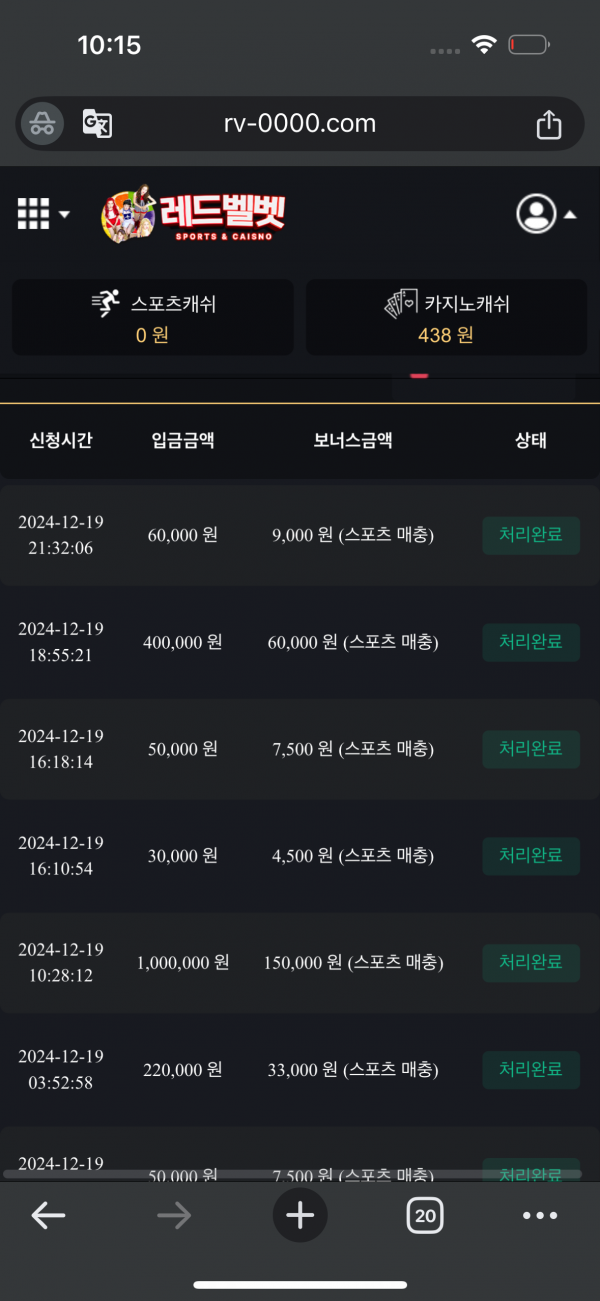Click 처리완료 status for 400,000 원 deposit

click(x=531, y=642)
